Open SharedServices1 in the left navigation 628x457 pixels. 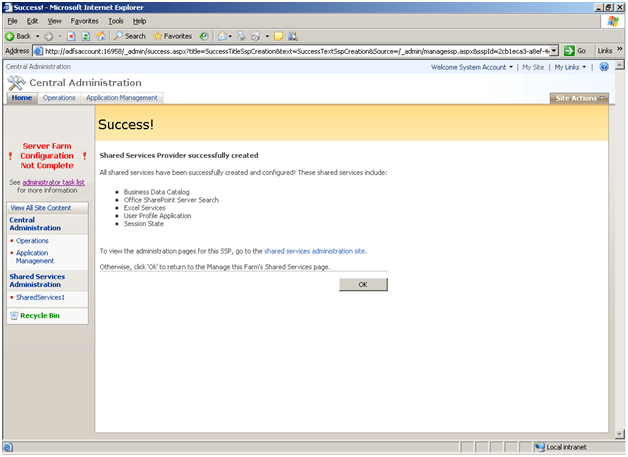pyautogui.click(x=40, y=297)
